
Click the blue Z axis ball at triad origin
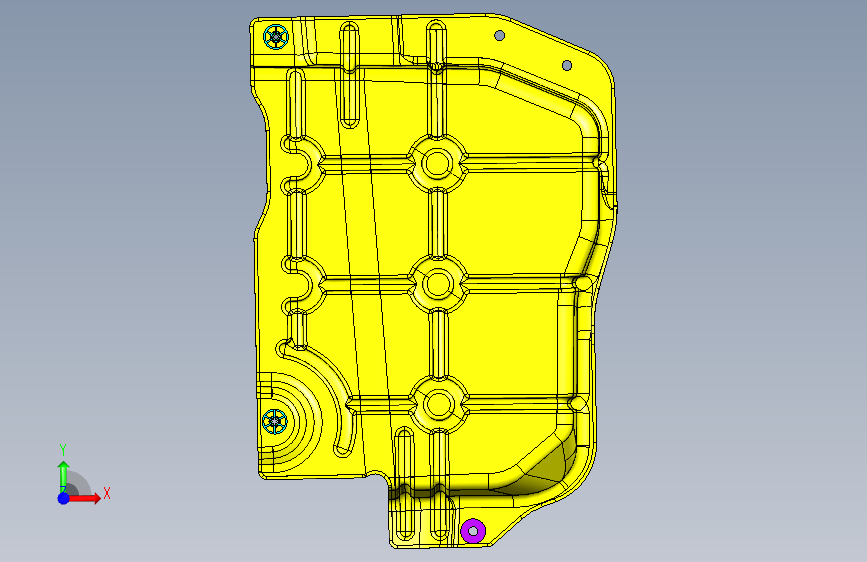coord(64,498)
